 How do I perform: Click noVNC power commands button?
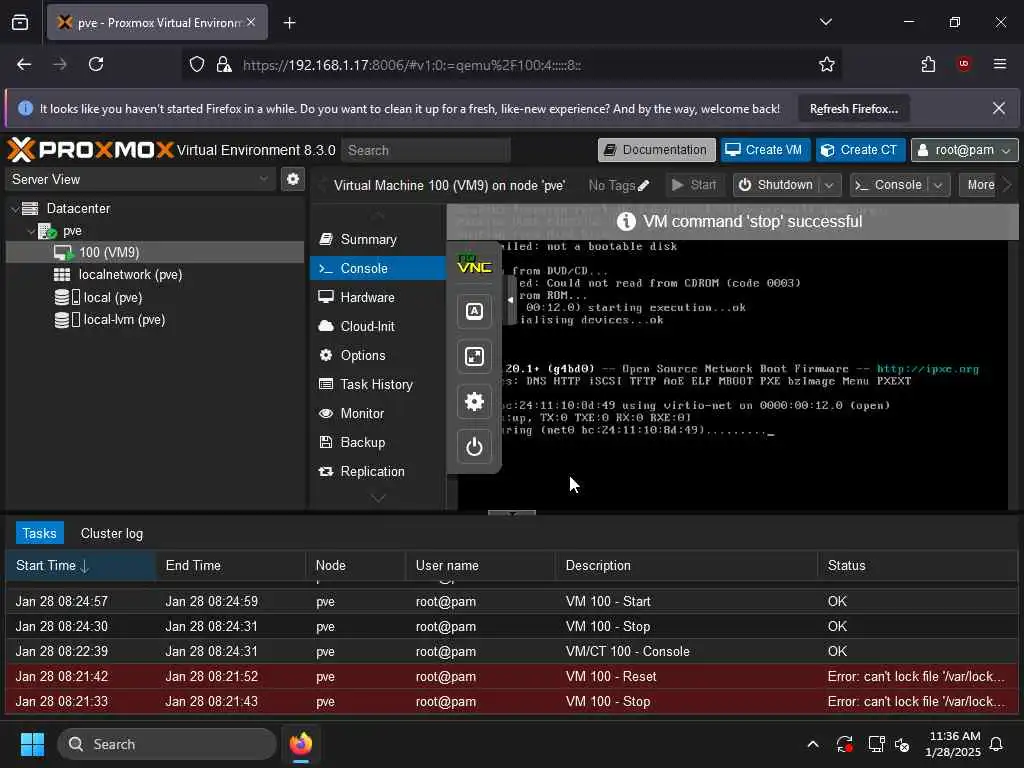(474, 447)
